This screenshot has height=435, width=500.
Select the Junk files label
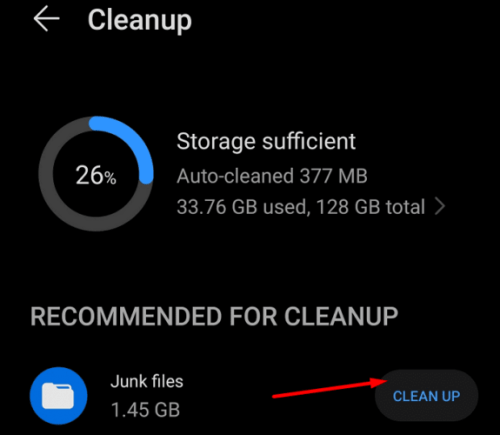[147, 381]
